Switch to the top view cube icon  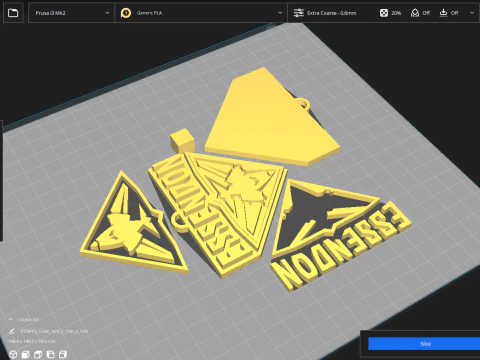[38, 354]
